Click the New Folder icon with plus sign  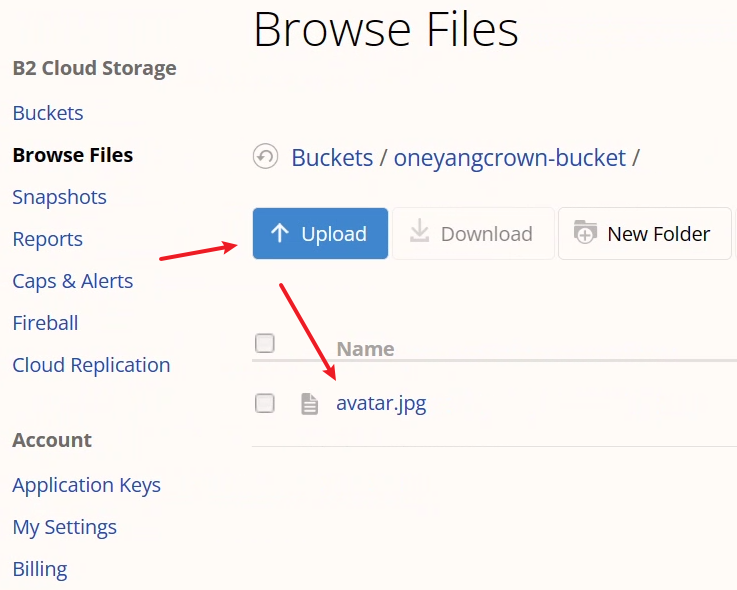click(585, 233)
